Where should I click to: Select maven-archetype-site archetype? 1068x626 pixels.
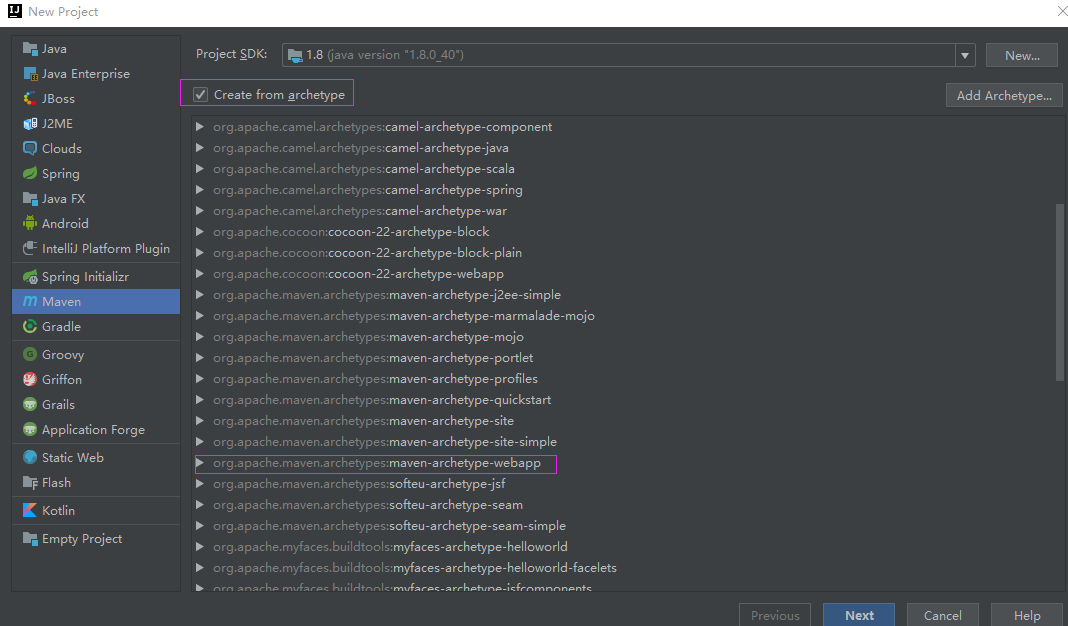click(364, 421)
